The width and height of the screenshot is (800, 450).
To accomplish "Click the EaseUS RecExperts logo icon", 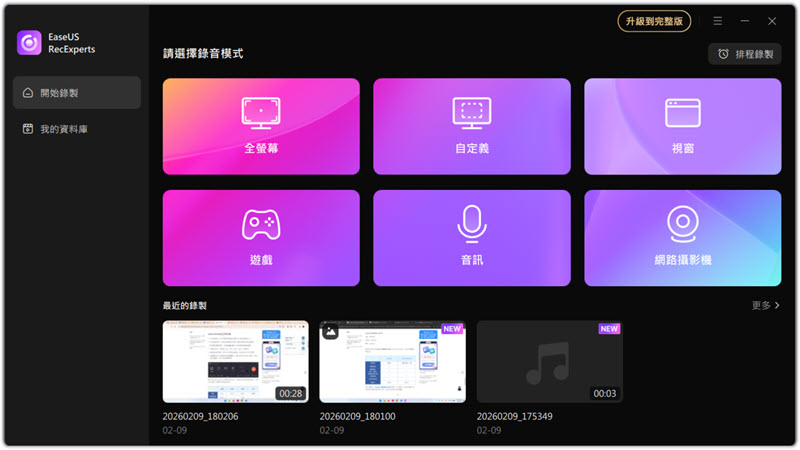I will pos(29,42).
